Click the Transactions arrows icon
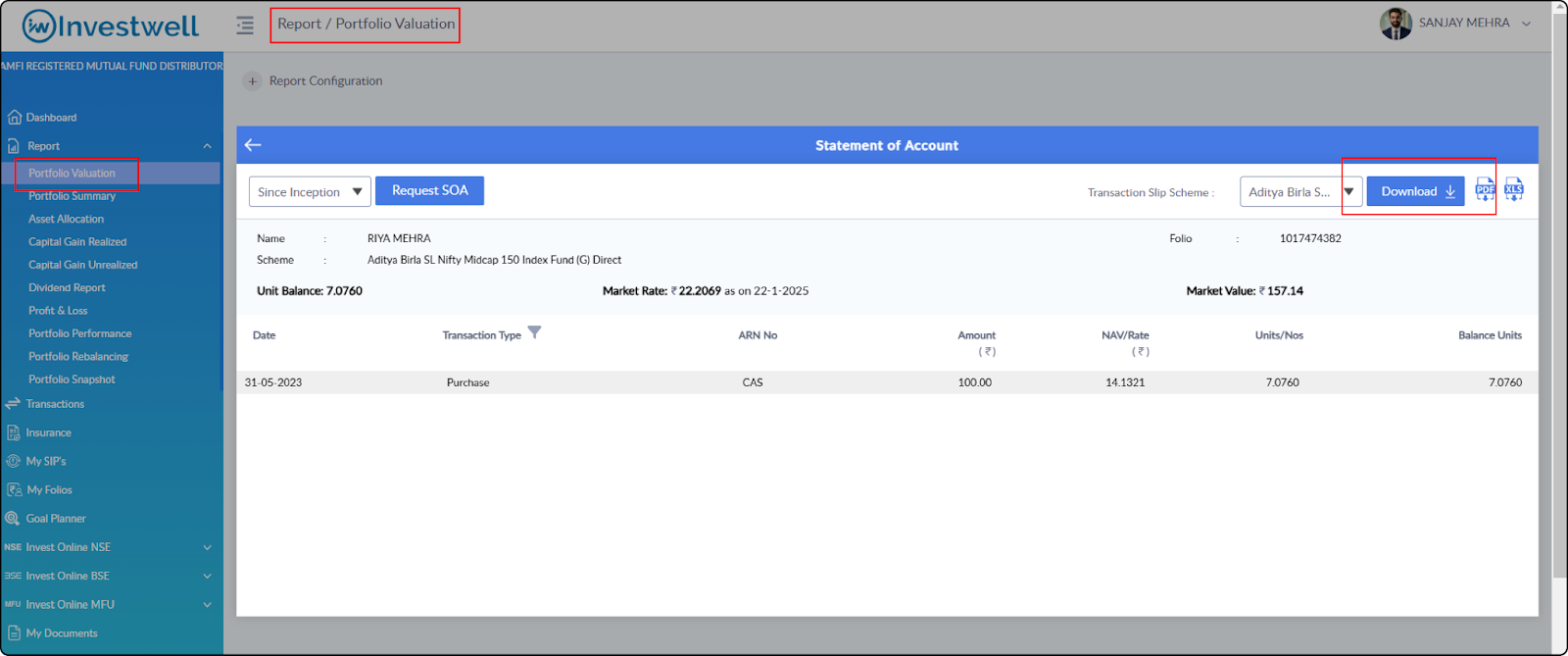 pos(13,404)
